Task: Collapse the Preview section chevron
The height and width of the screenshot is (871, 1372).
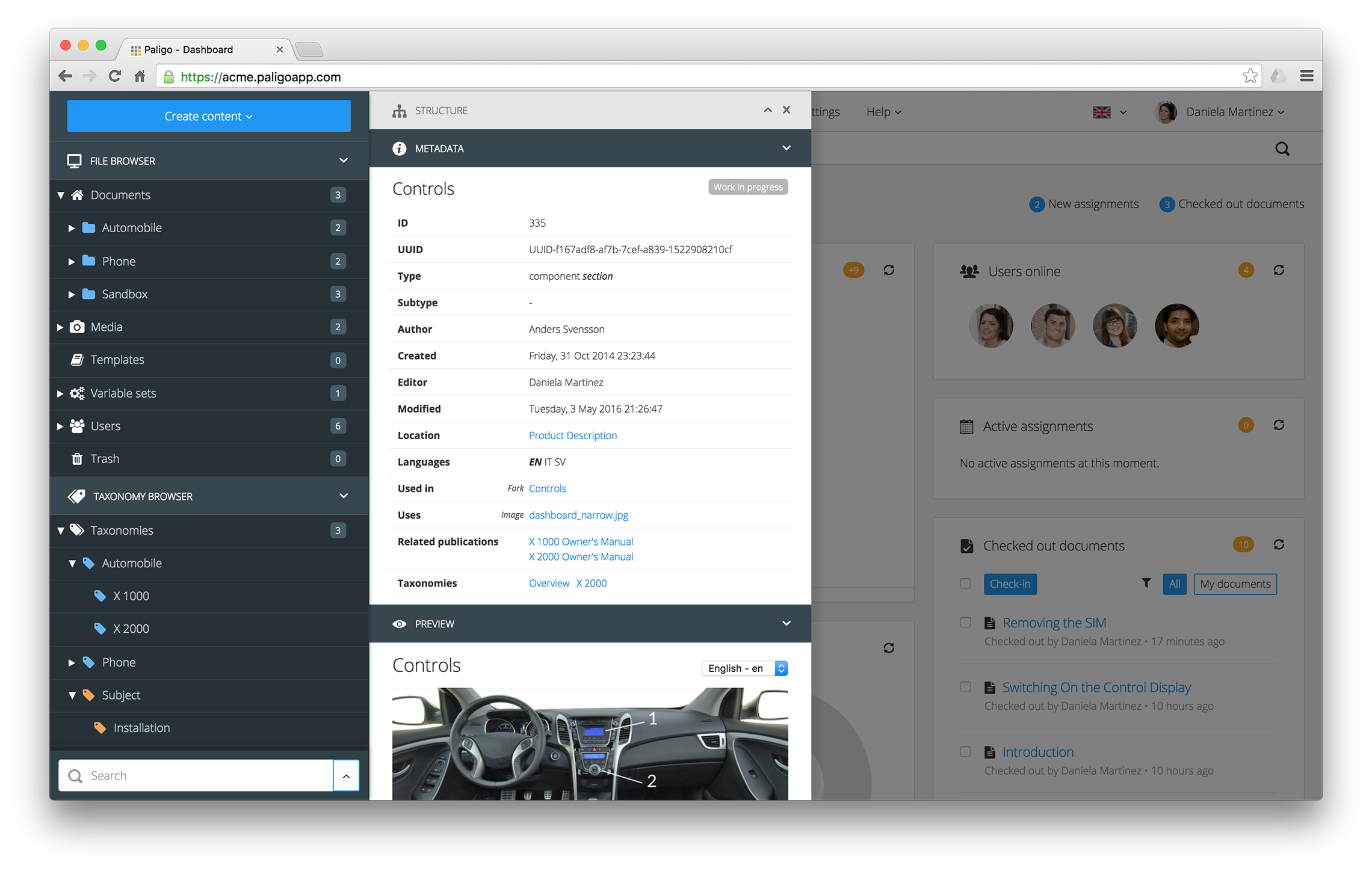Action: point(786,623)
